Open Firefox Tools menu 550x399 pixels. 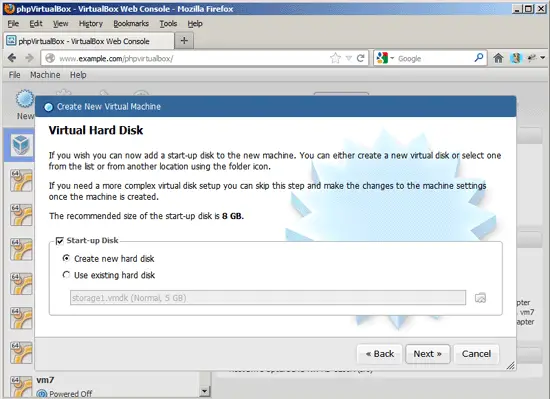[168, 23]
